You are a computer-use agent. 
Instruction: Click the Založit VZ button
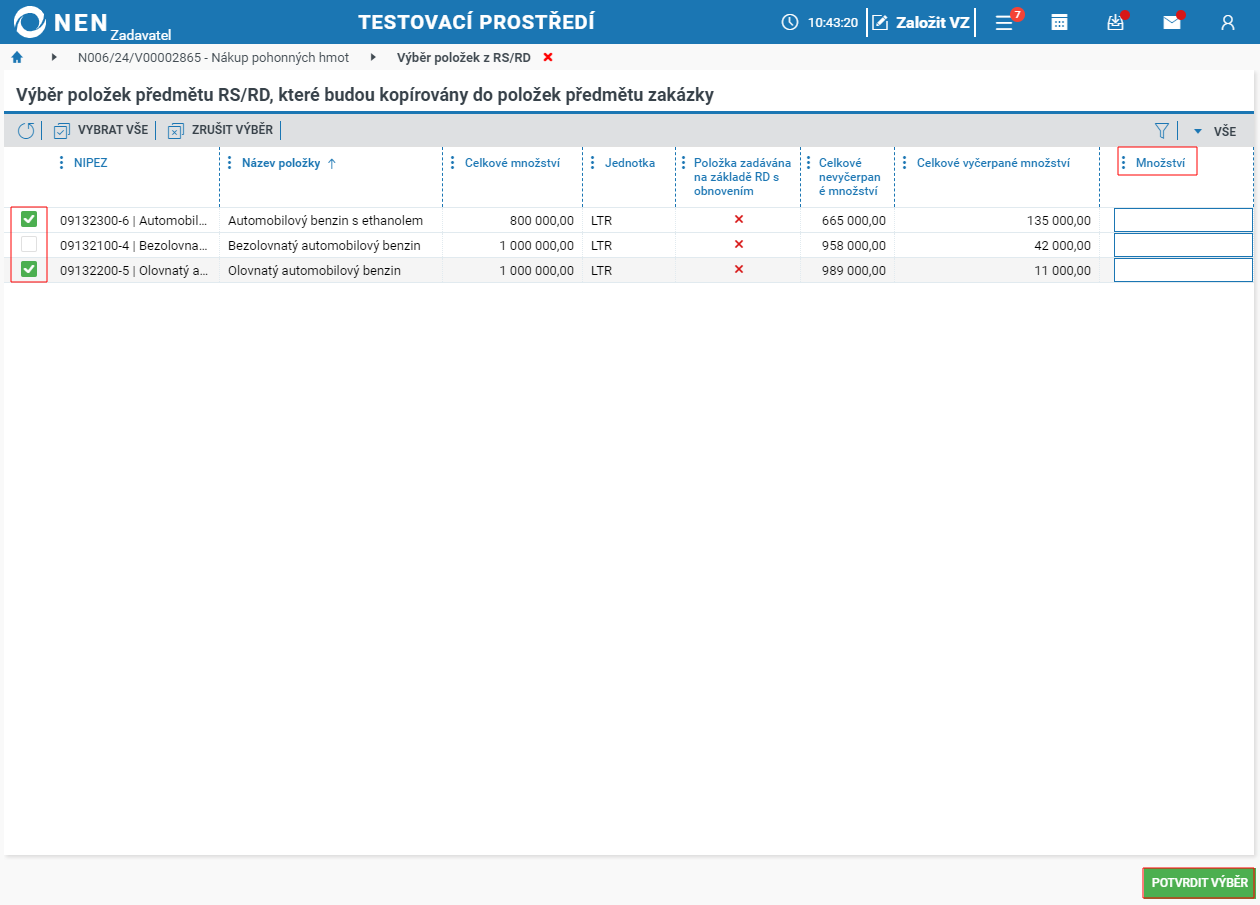(x=922, y=22)
